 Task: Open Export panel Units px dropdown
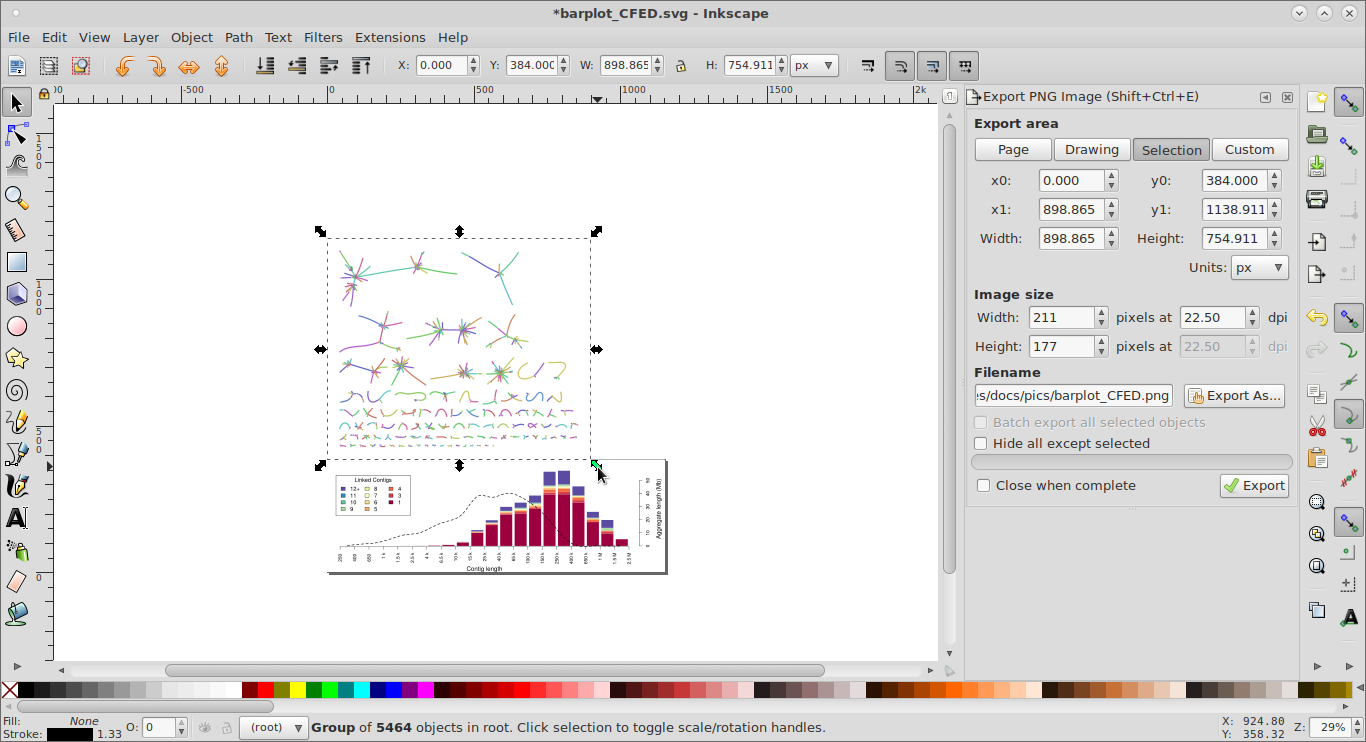click(1260, 268)
